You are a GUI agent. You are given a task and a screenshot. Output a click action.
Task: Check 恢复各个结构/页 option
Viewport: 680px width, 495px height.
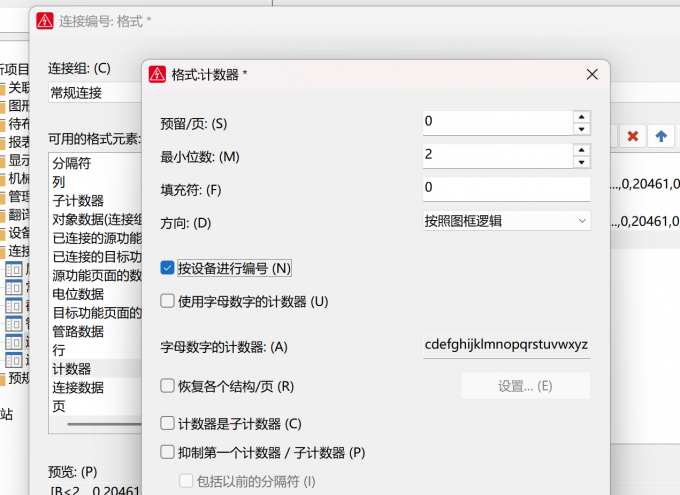(x=167, y=386)
